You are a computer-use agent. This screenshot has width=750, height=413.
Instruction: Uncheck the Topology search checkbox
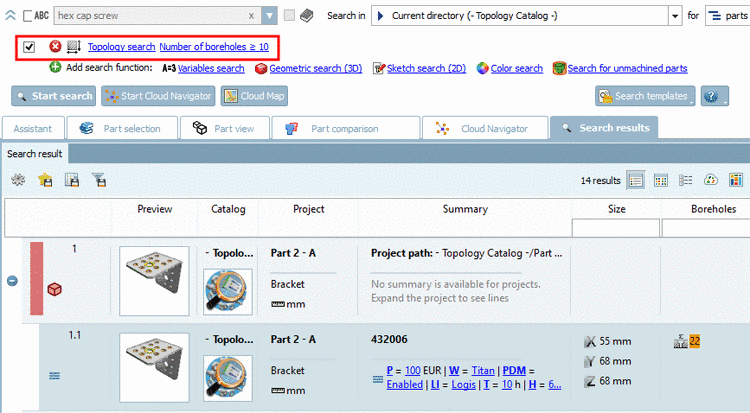[x=29, y=47]
